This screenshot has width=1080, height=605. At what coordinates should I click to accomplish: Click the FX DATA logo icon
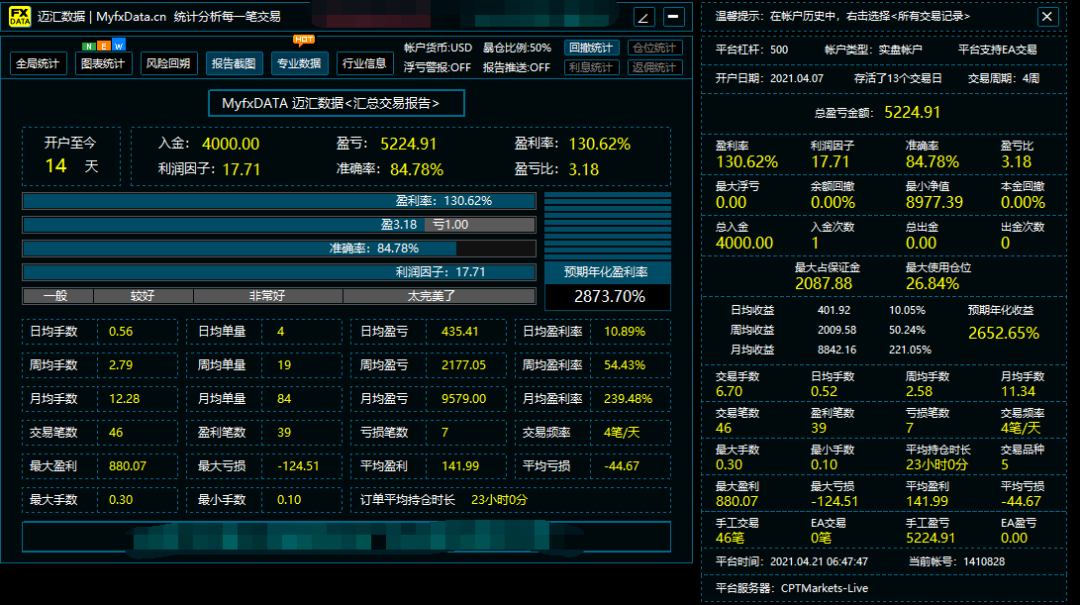coord(19,16)
